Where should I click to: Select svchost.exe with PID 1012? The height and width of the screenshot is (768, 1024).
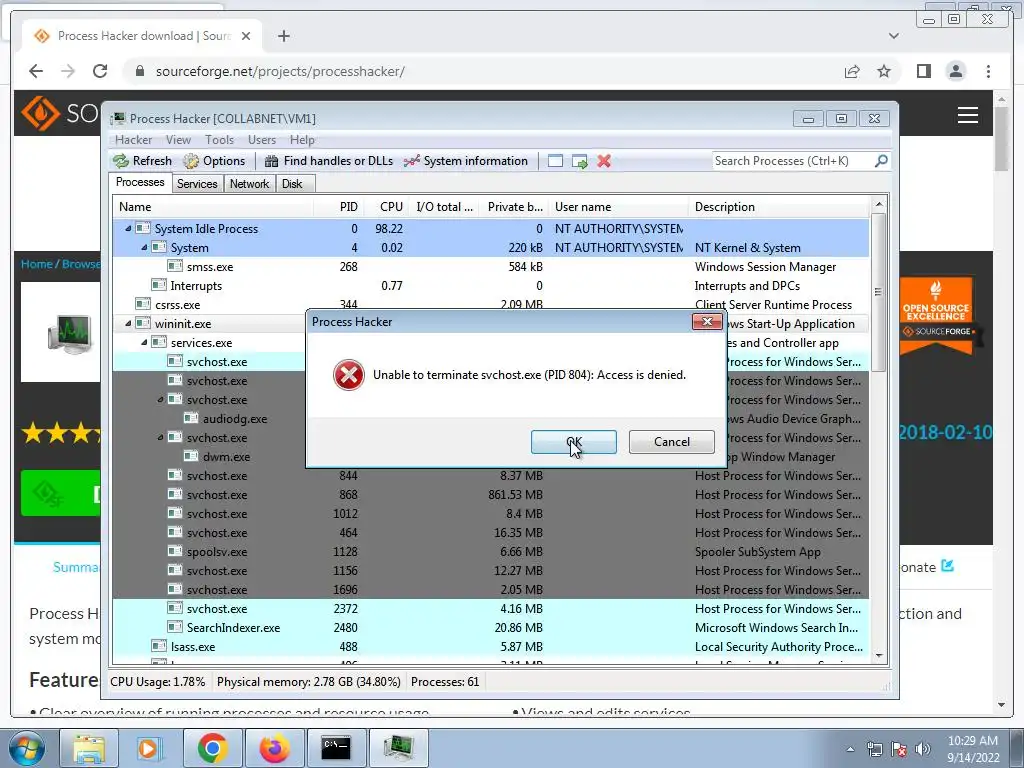490,514
